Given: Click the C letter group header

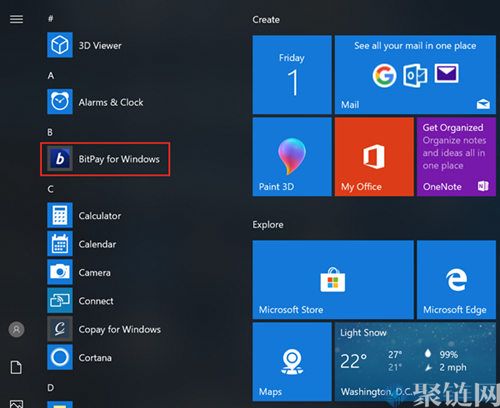Looking at the screenshot, I should (x=50, y=189).
